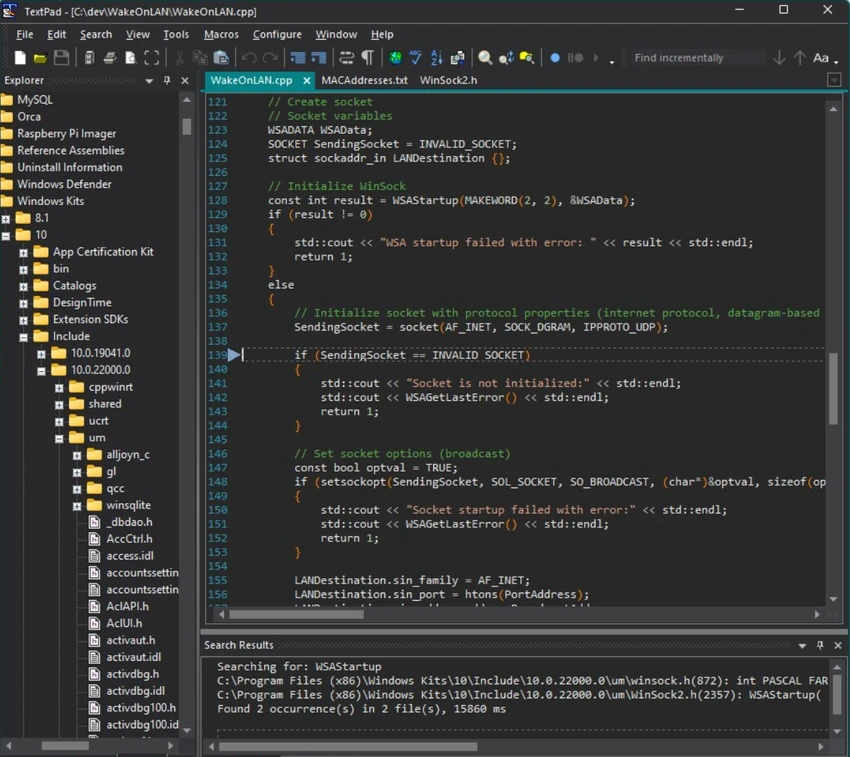The width and height of the screenshot is (850, 757).
Task: Open the Explorer panel options dropdown
Action: [149, 81]
